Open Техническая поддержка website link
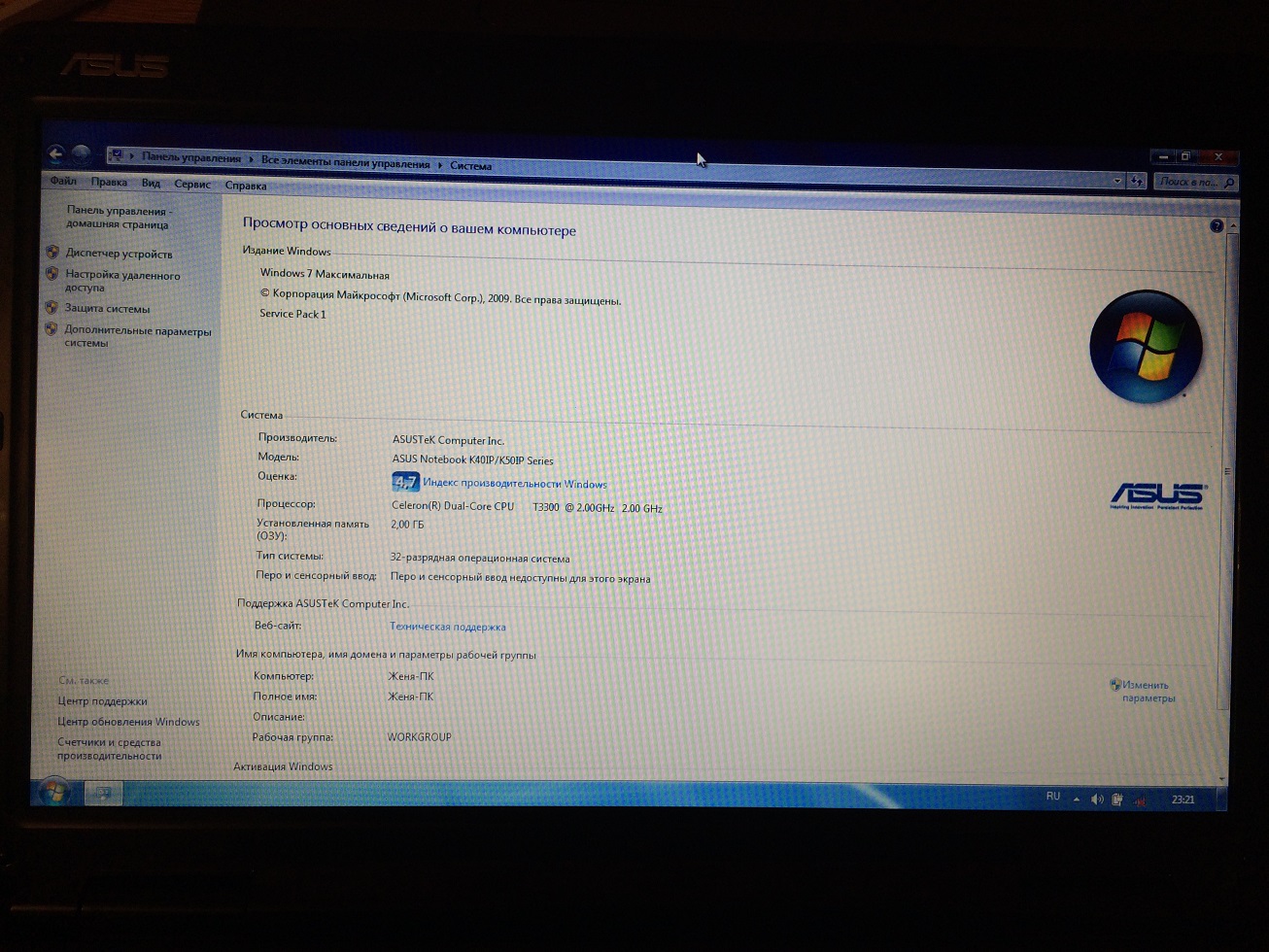The image size is (1269, 952). (x=447, y=627)
